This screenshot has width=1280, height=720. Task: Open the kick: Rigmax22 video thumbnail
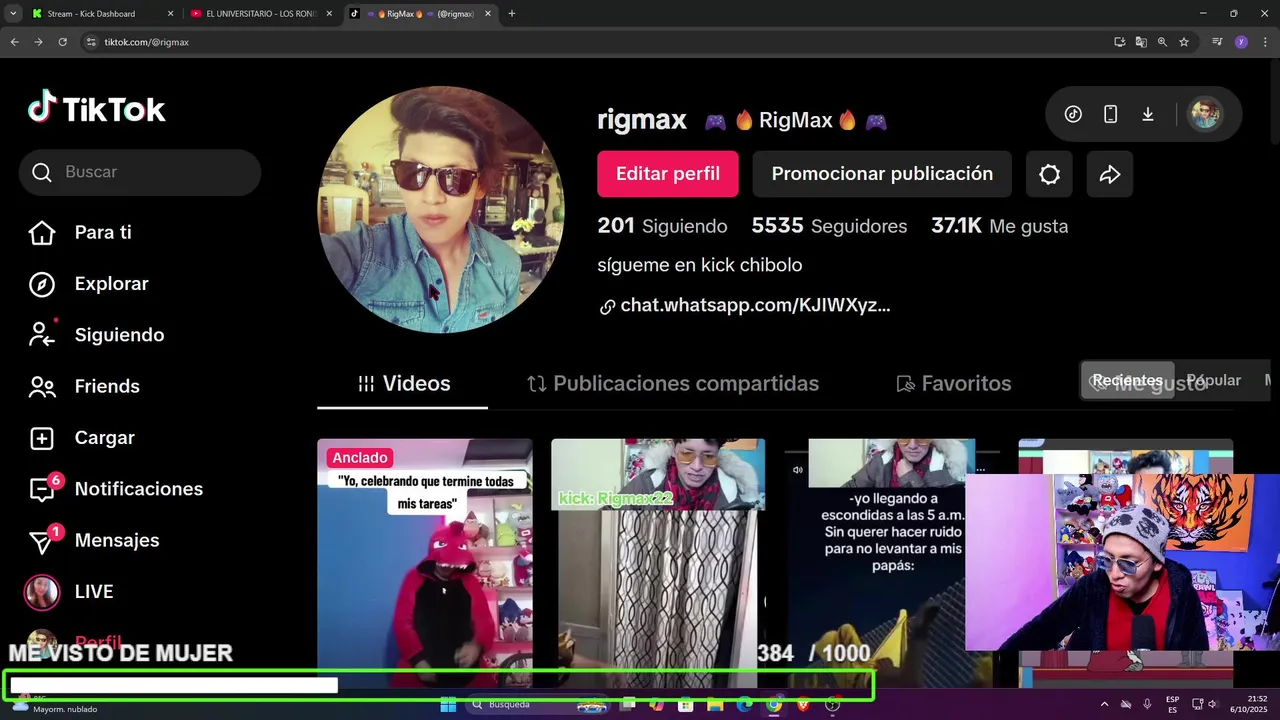[658, 563]
